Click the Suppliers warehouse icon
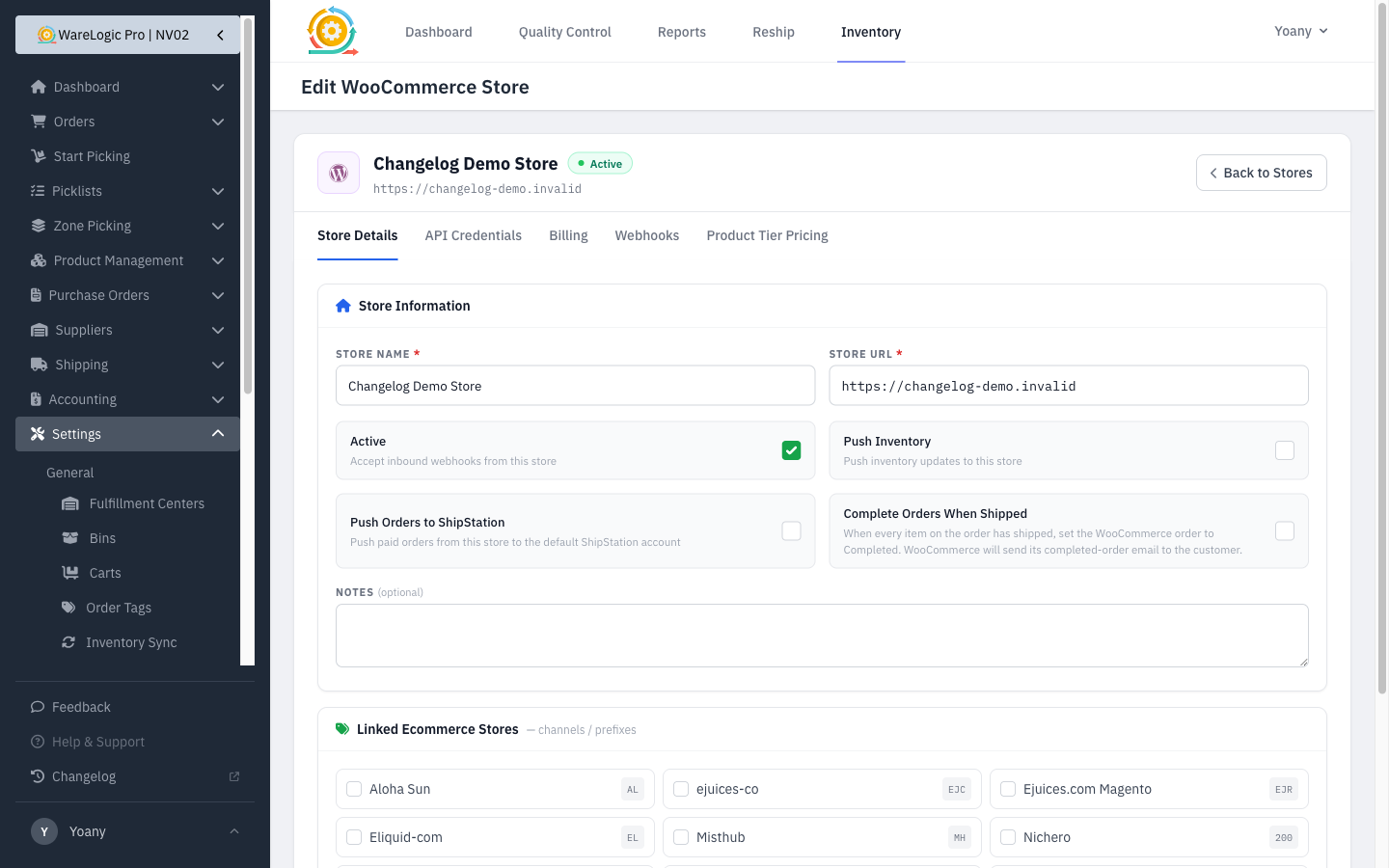Screen dimensions: 1389x868 click(x=40, y=330)
